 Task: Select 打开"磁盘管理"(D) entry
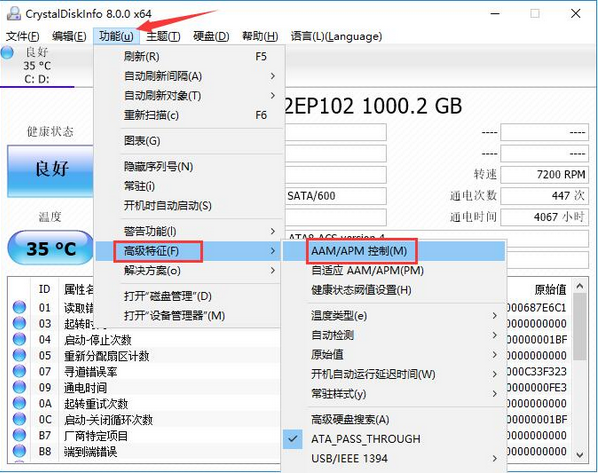pyautogui.click(x=190, y=296)
